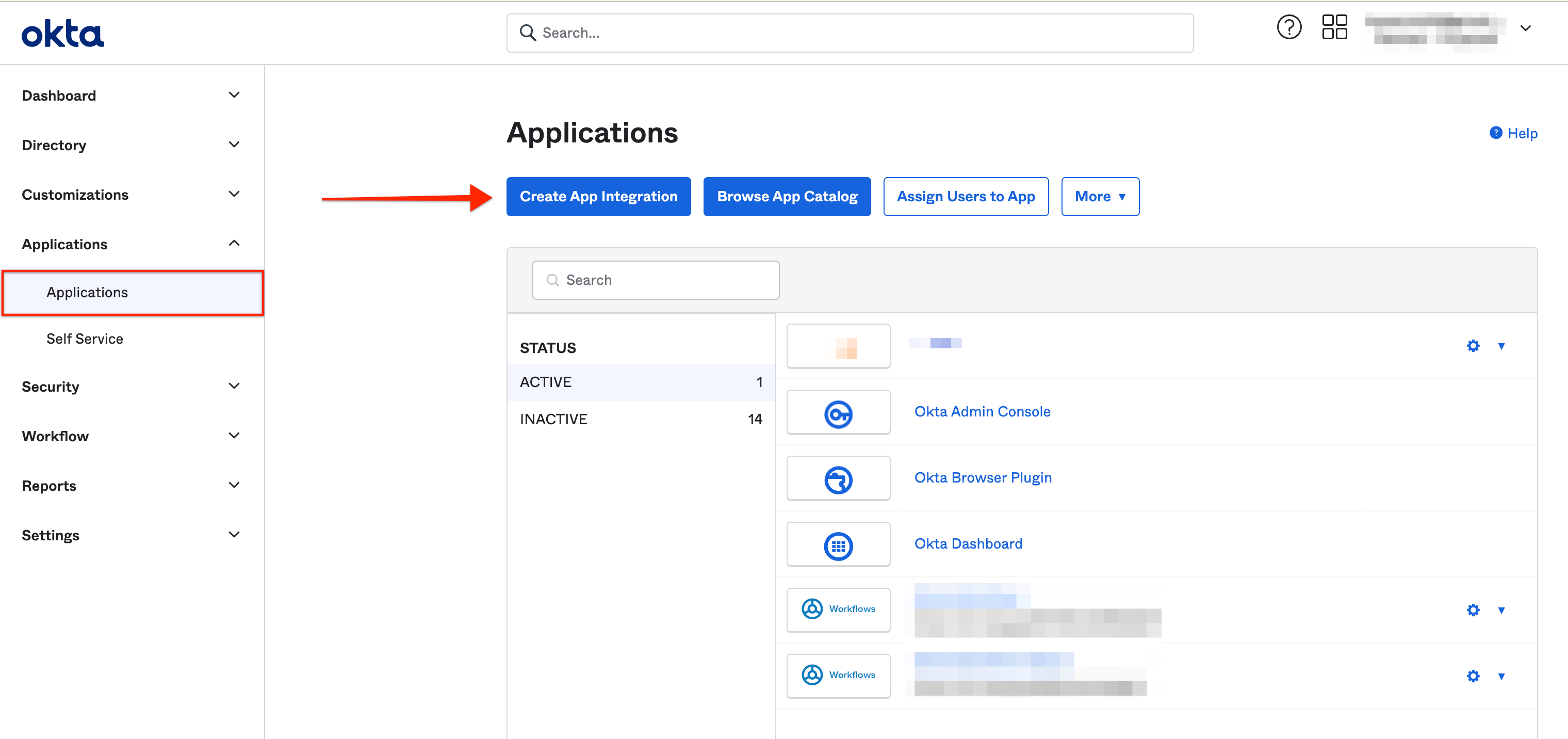The height and width of the screenshot is (739, 1568).
Task: Click the blurred app thumbnail in first row
Action: (838, 347)
